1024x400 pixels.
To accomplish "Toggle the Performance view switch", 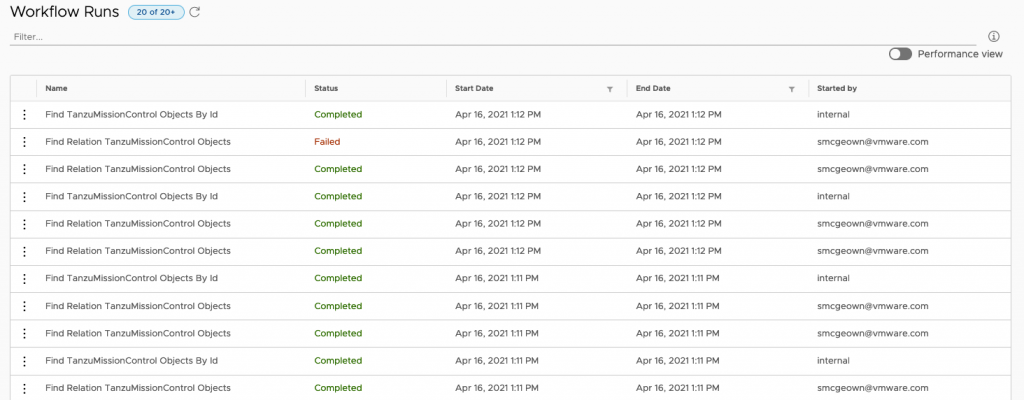I will pyautogui.click(x=900, y=54).
